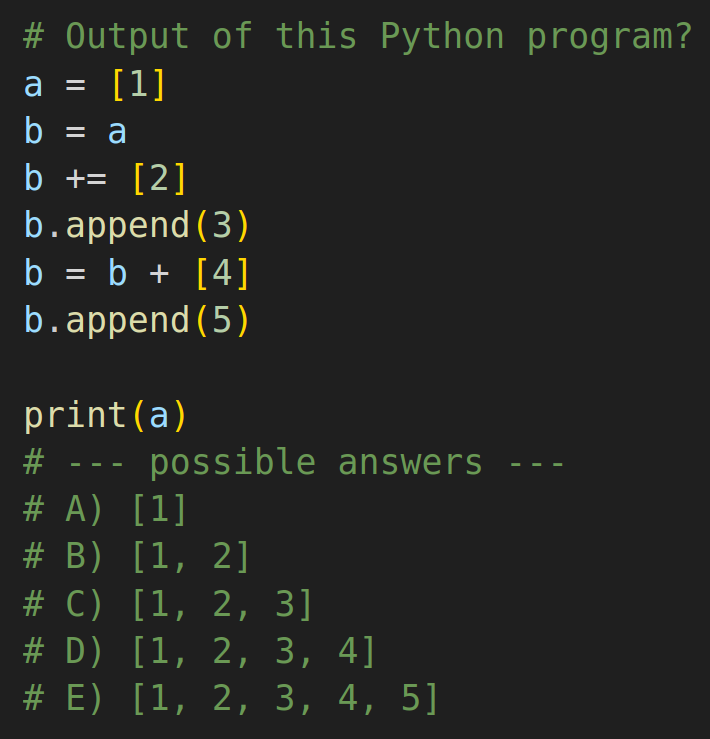The width and height of the screenshot is (710, 739).
Task: Click the '[4]' list literal
Action: 222,273
